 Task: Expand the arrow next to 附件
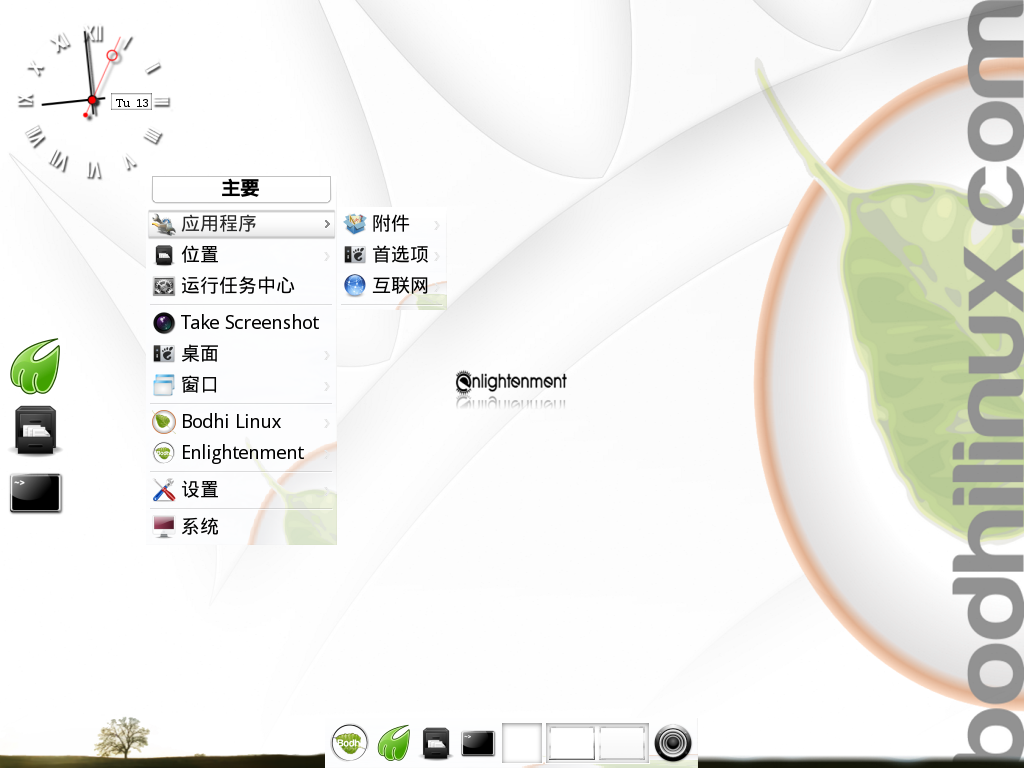click(x=437, y=225)
